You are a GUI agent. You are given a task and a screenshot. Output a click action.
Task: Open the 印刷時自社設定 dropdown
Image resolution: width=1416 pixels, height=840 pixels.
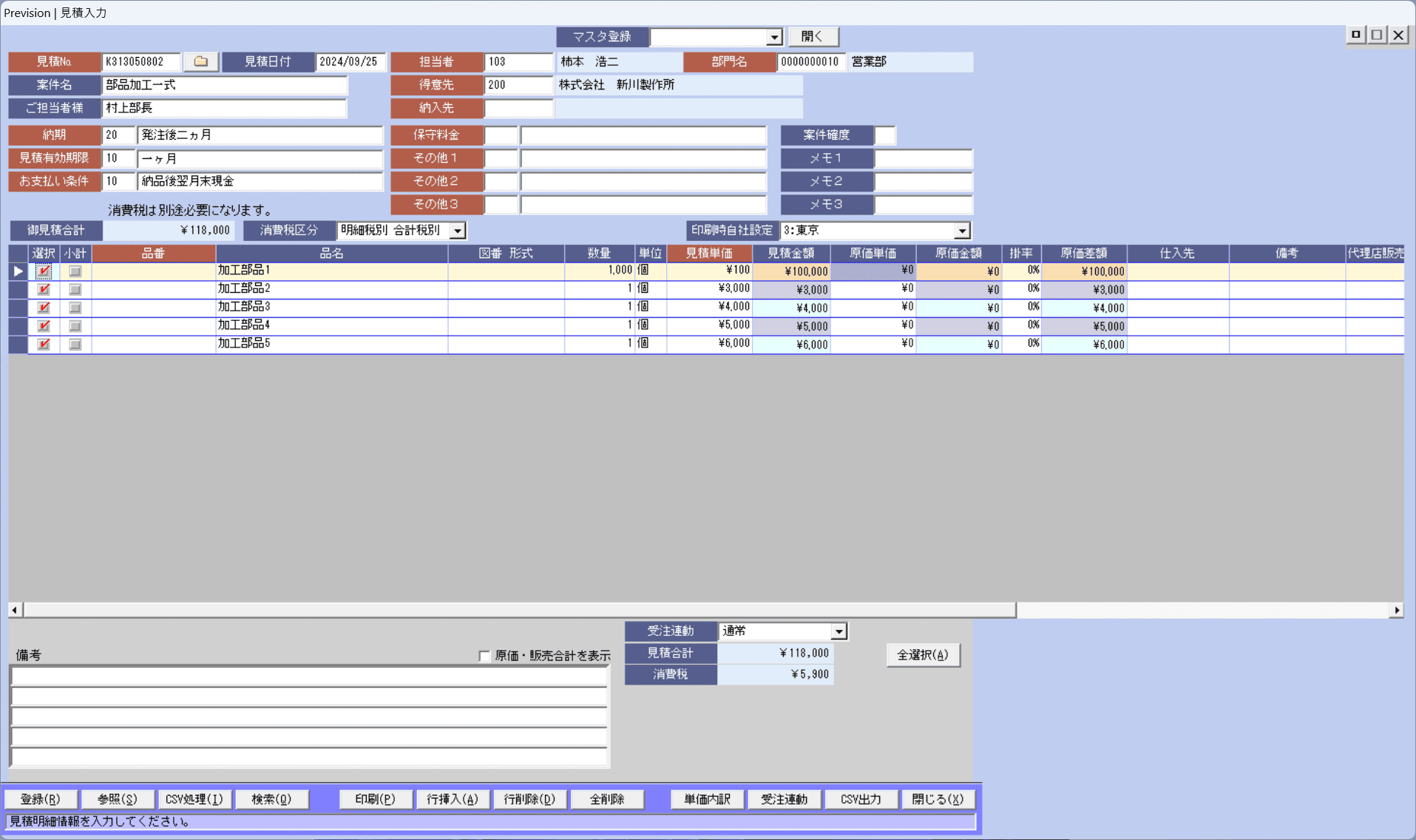coord(961,231)
